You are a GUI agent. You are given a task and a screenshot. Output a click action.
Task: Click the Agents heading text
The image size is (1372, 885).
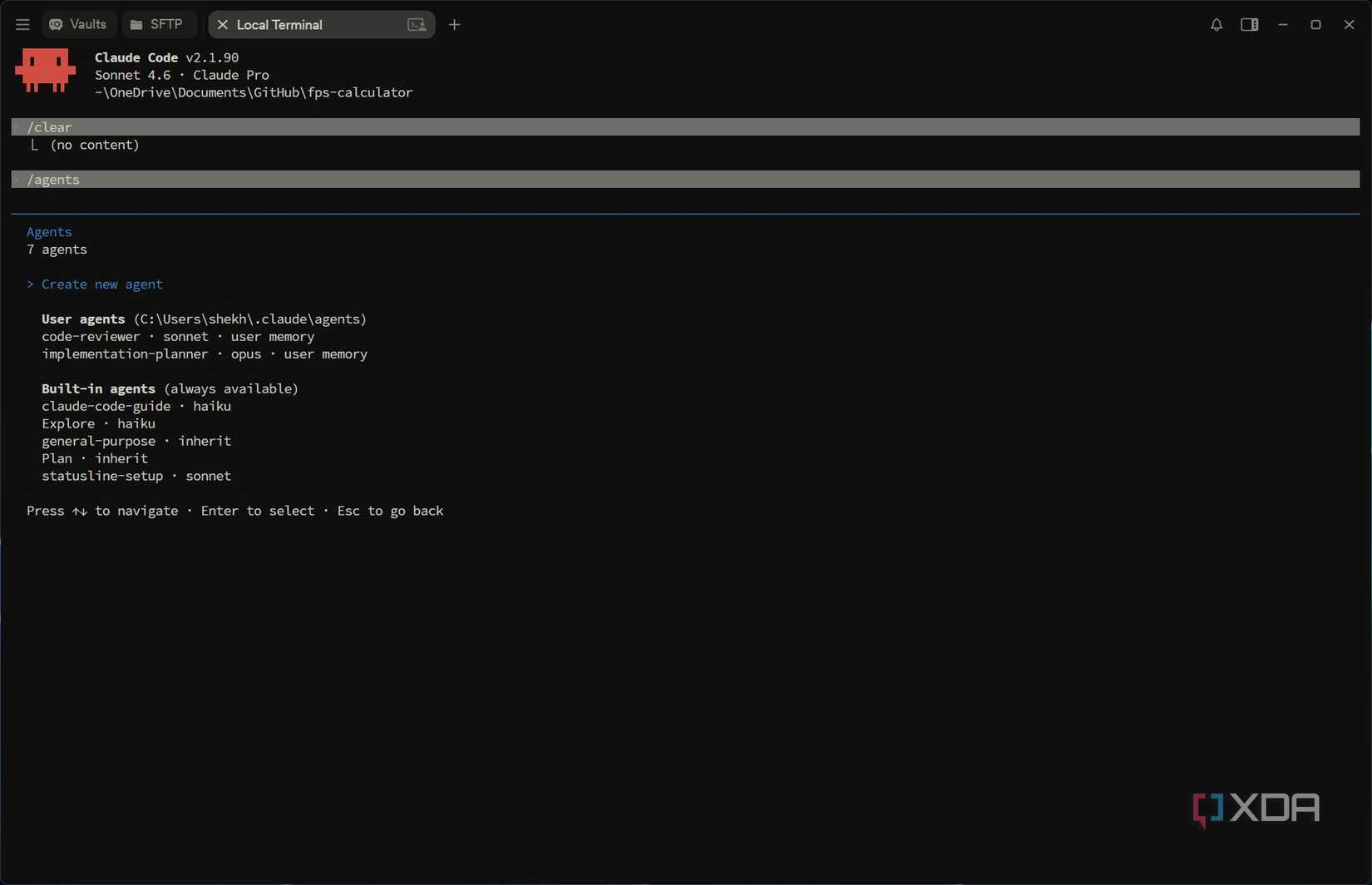49,232
